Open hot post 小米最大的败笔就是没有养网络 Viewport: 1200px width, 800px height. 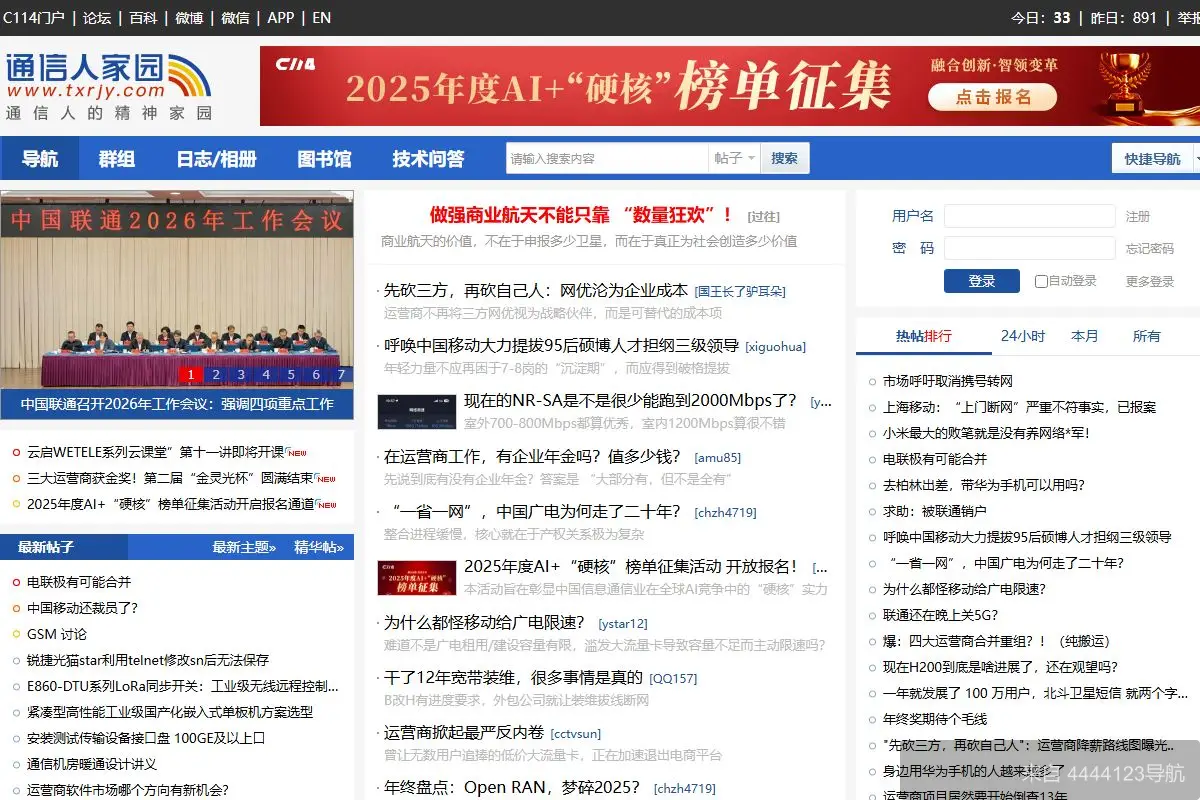tap(986, 433)
